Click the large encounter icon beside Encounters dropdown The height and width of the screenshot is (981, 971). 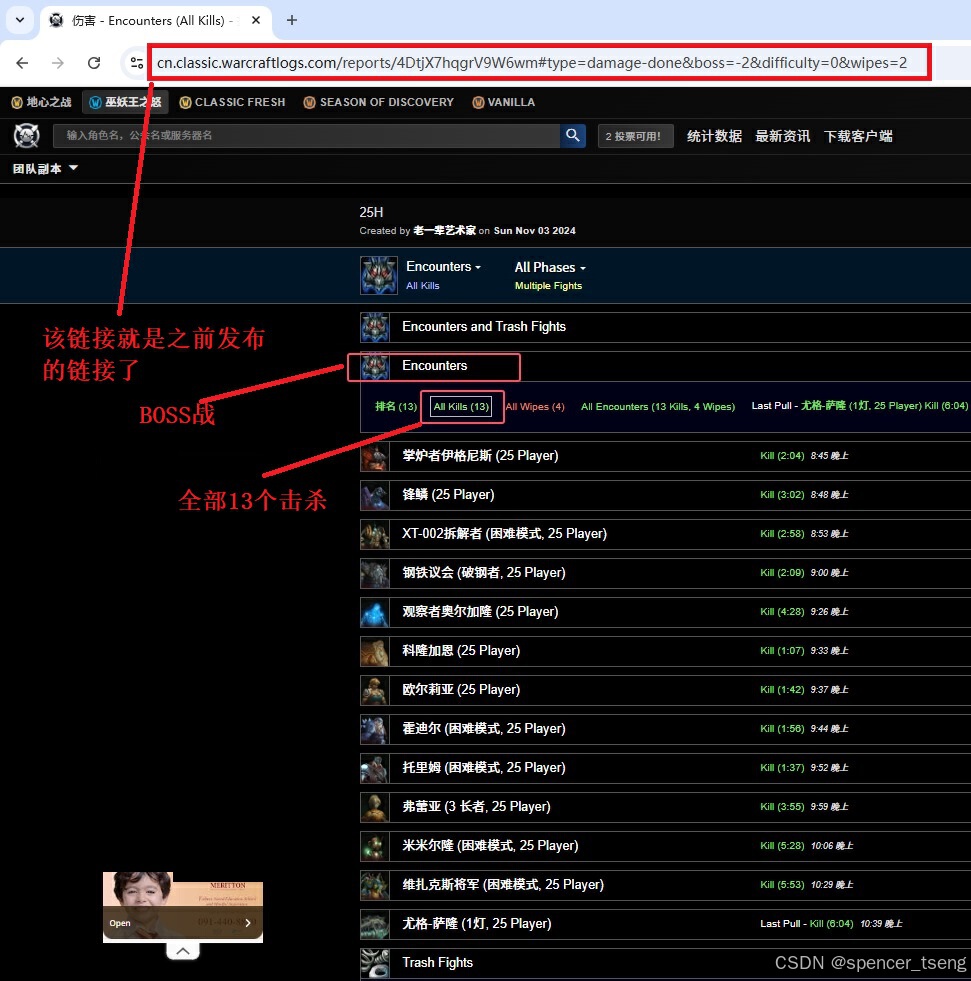(379, 275)
